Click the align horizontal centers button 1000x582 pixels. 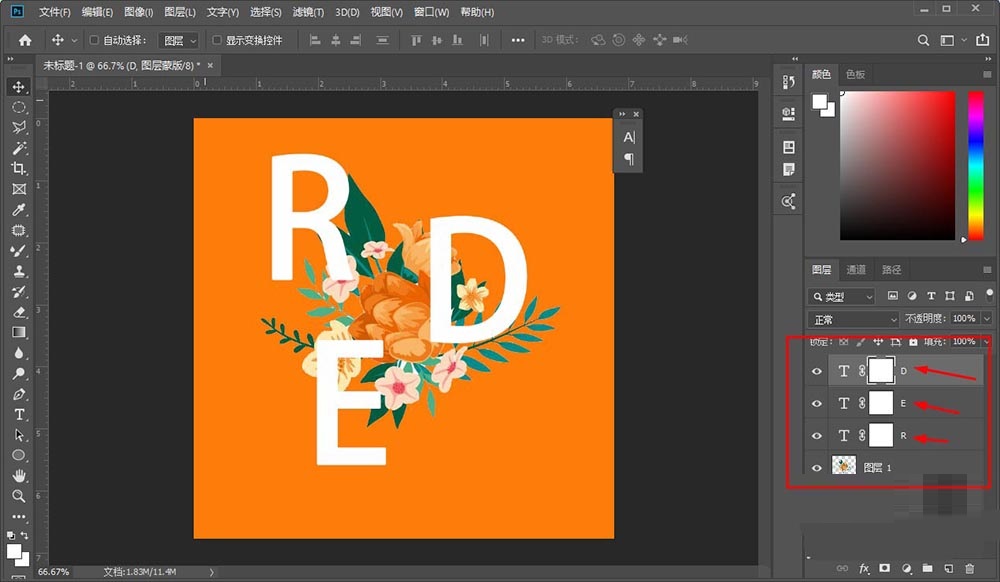[336, 40]
